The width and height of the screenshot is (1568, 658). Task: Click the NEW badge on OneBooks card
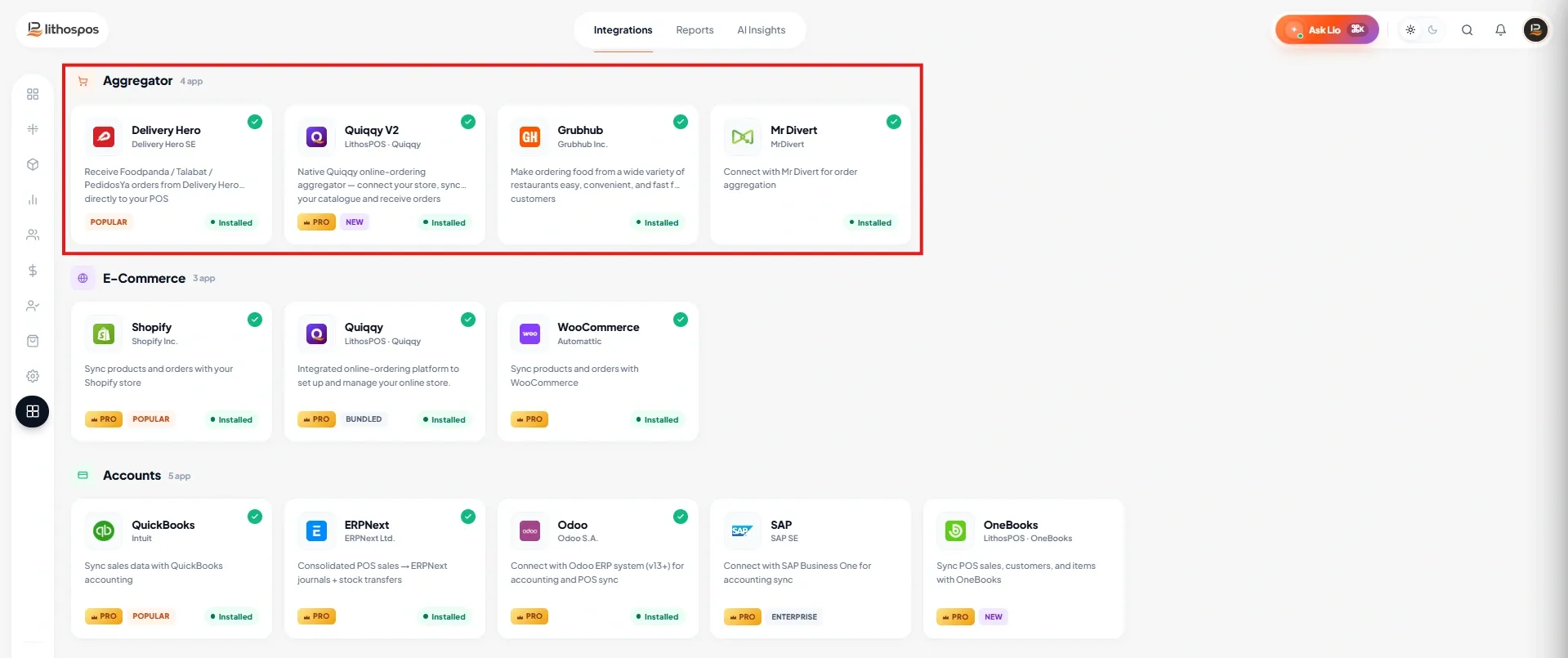(993, 616)
